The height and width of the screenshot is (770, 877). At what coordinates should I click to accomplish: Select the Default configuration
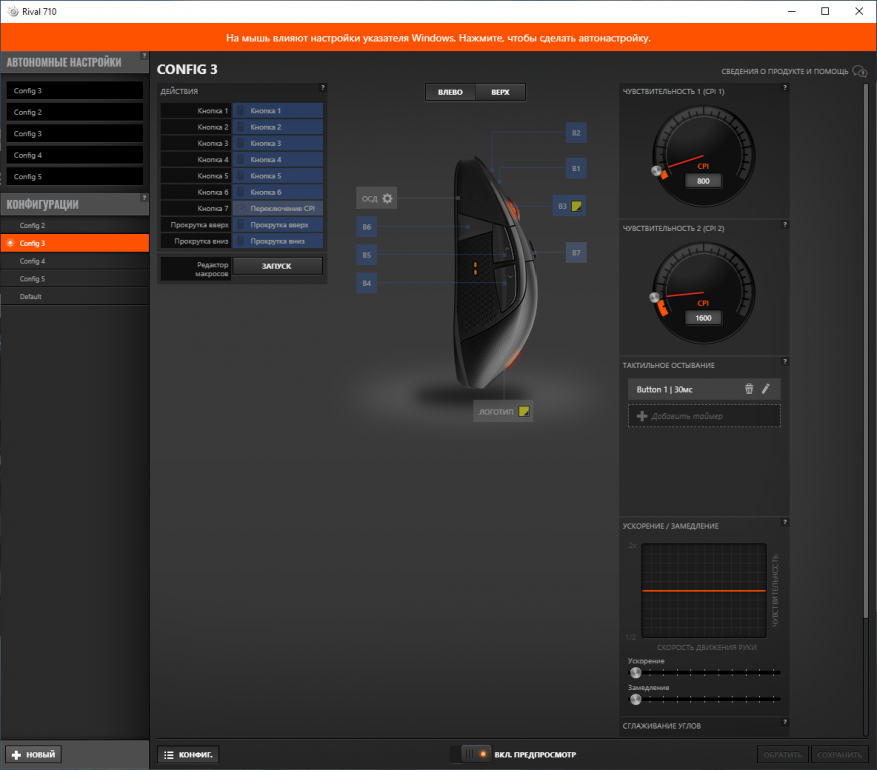pos(75,296)
